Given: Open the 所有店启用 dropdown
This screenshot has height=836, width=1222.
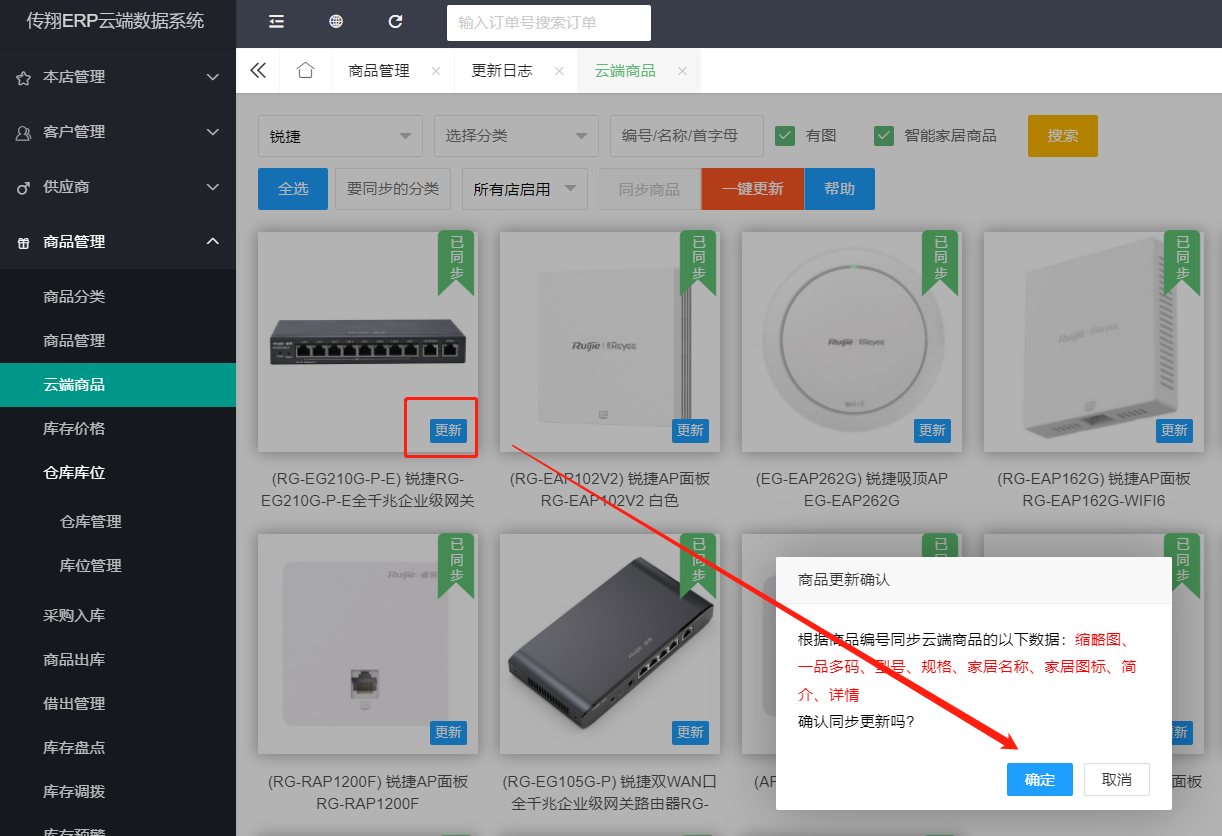Looking at the screenshot, I should pyautogui.click(x=525, y=189).
